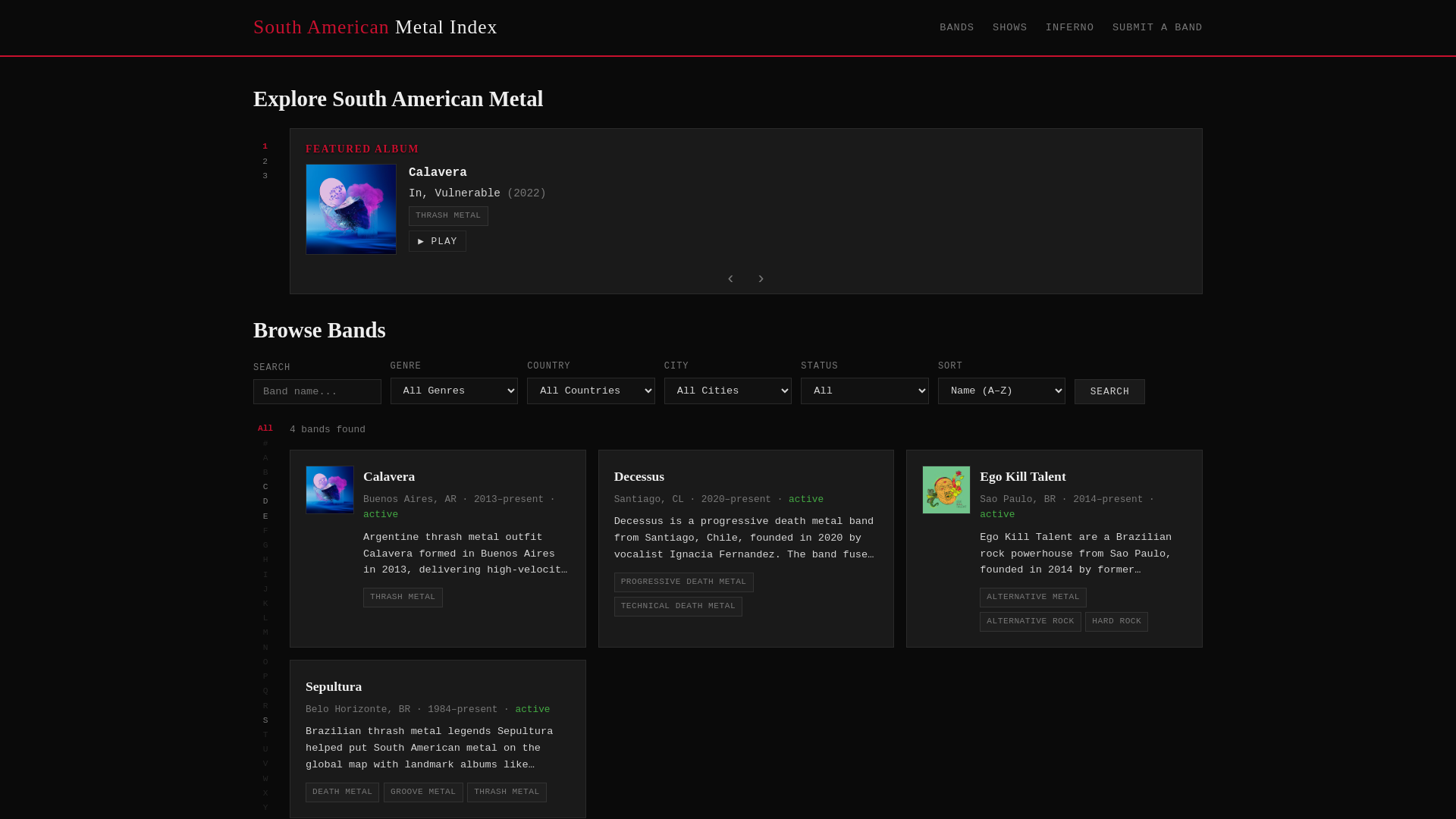The height and width of the screenshot is (819, 1456).
Task: Open the Genre dropdown
Action: [454, 391]
